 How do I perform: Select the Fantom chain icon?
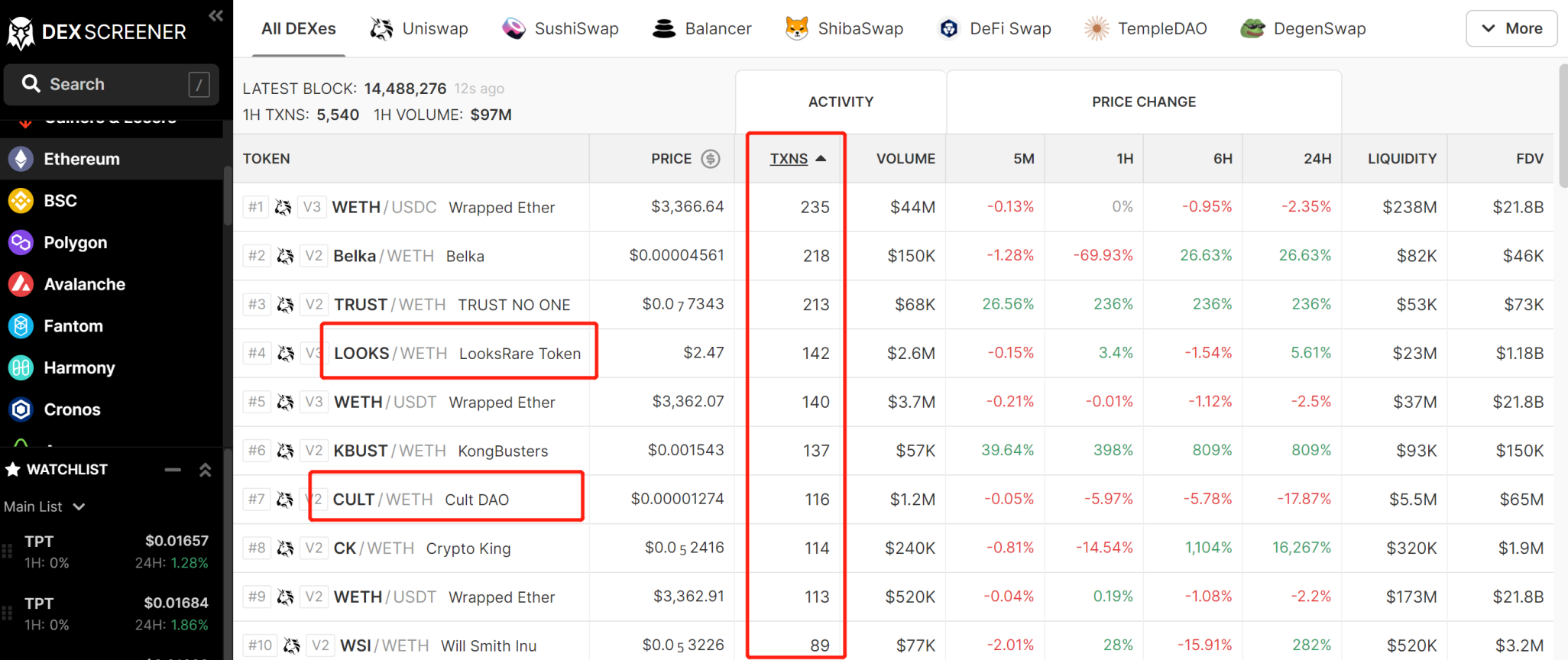[21, 326]
